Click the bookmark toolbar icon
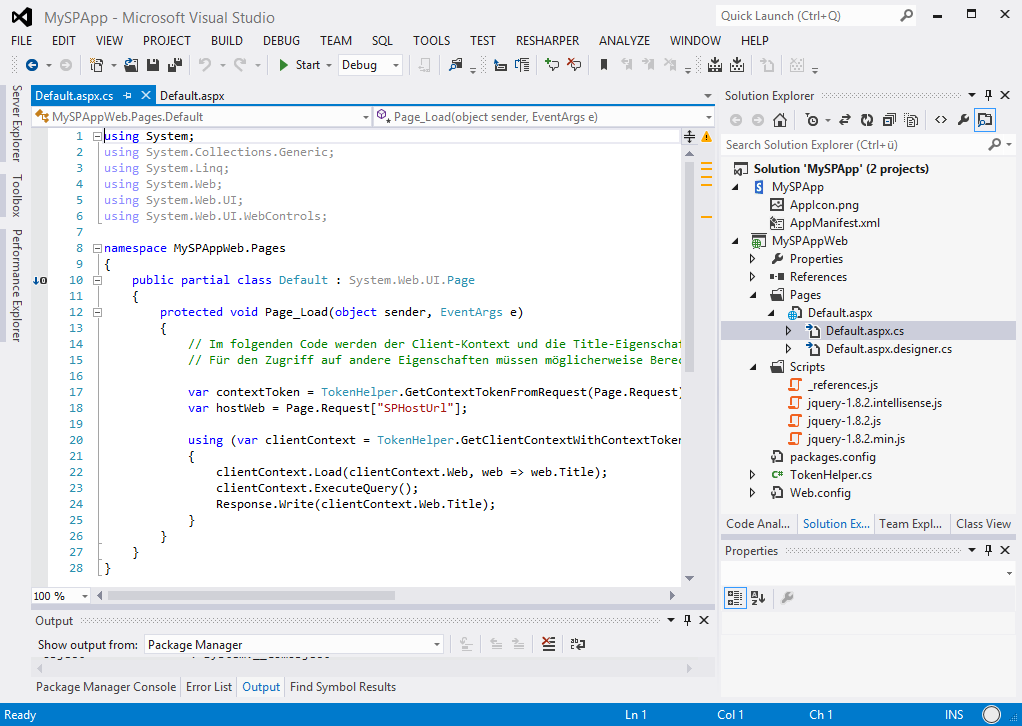 pyautogui.click(x=604, y=65)
